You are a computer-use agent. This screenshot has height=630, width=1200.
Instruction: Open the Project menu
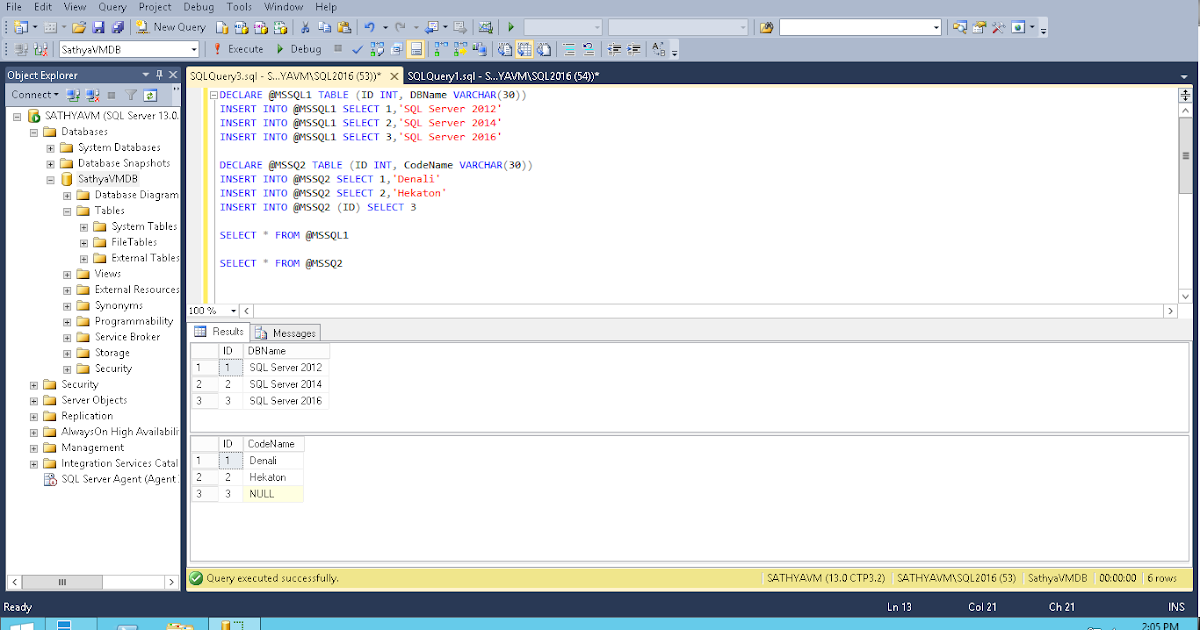155,7
